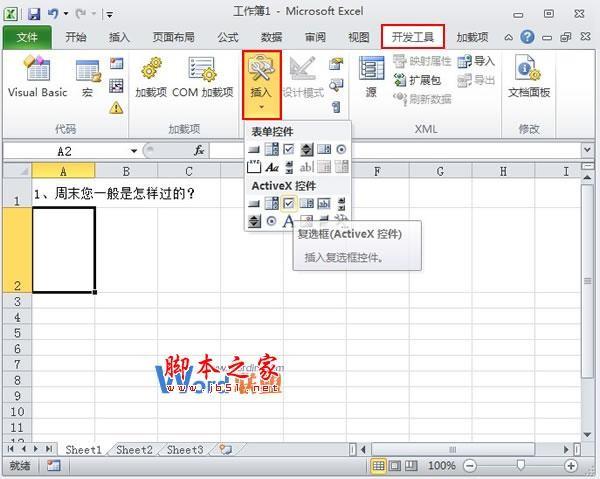Toggle use relative references icon
This screenshot has height=479, width=600.
[116, 86]
